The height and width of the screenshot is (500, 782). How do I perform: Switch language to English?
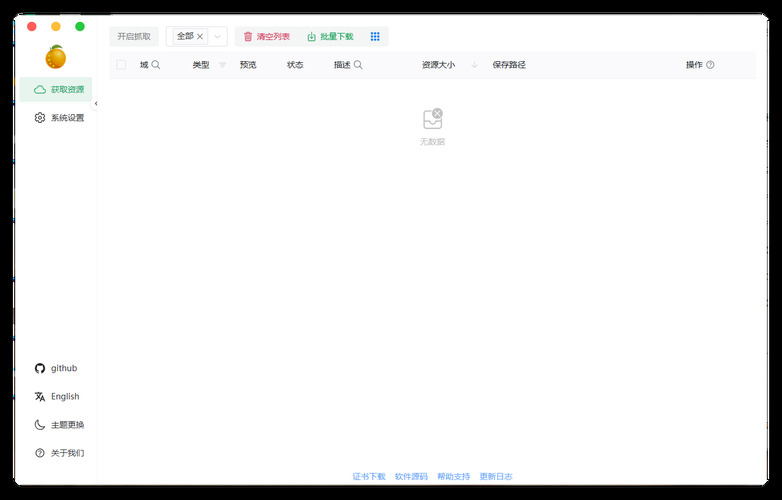[x=59, y=397]
